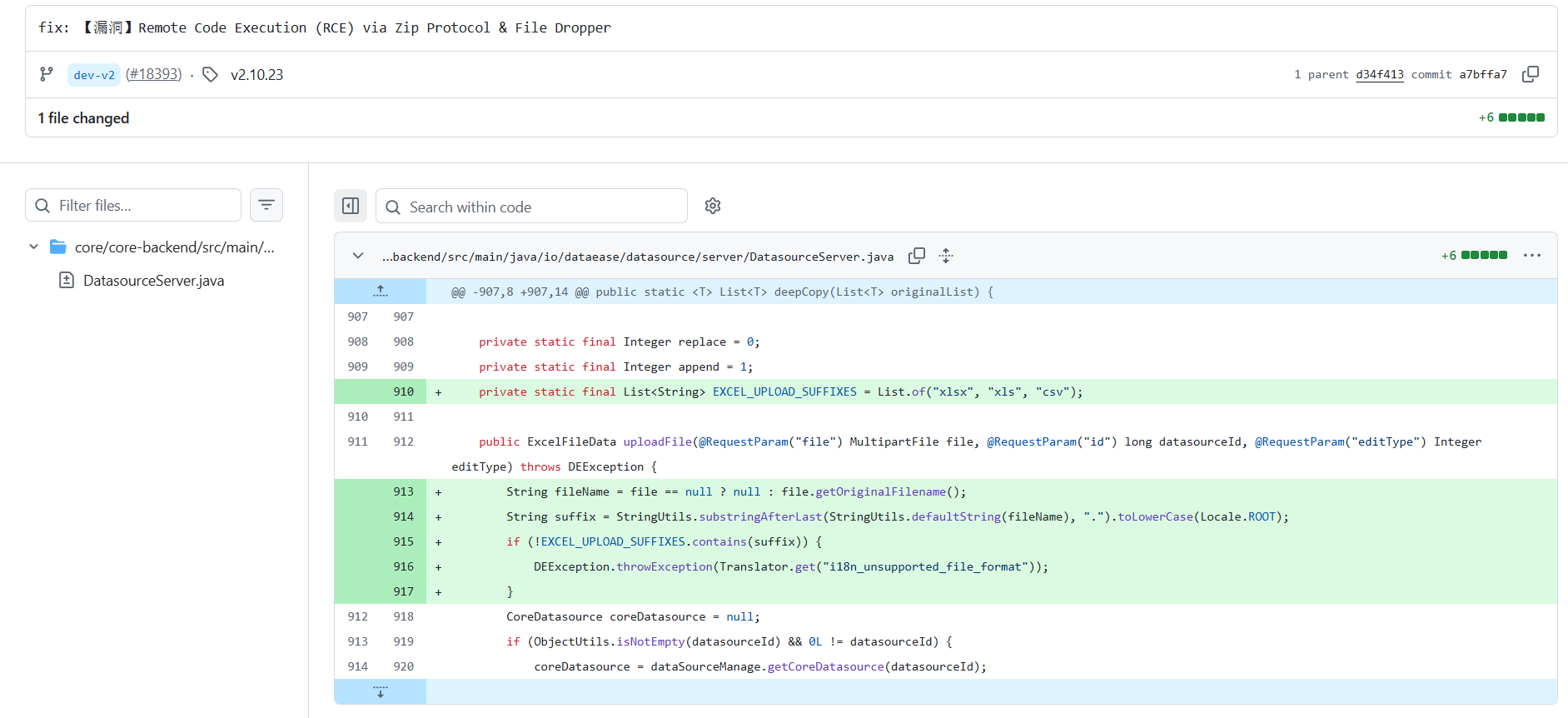Copy the full commit SHA a7bffa7
This screenshot has height=718, width=1568.
(x=1531, y=74)
